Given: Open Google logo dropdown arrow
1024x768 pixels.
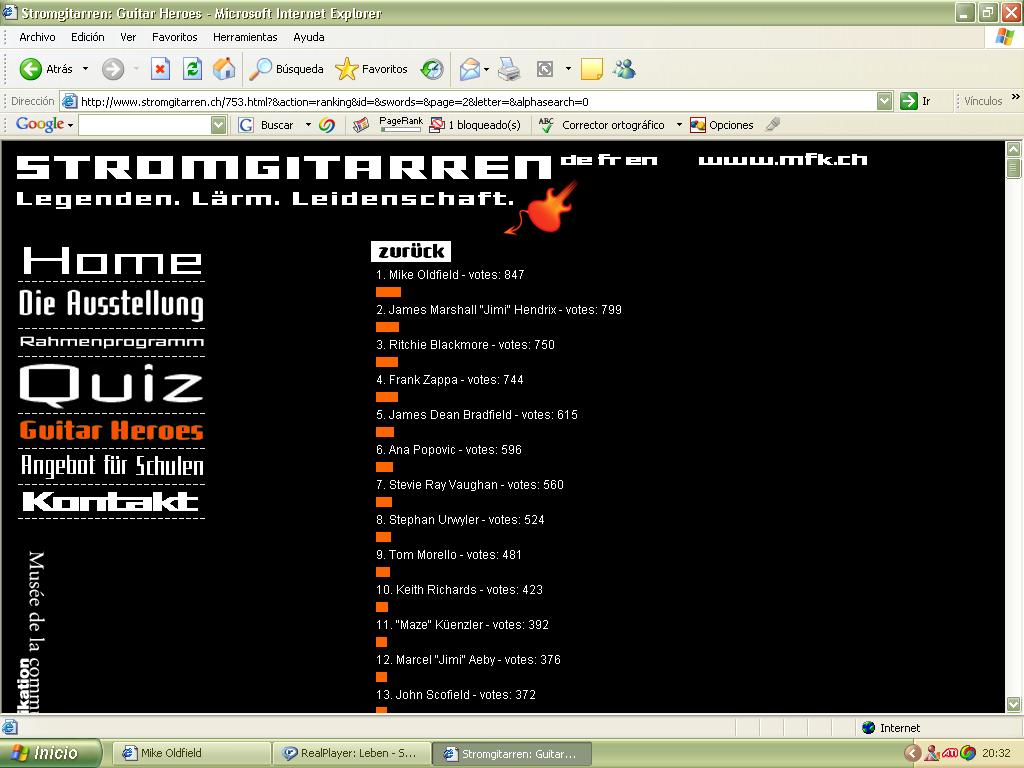Looking at the screenshot, I should (x=71, y=125).
